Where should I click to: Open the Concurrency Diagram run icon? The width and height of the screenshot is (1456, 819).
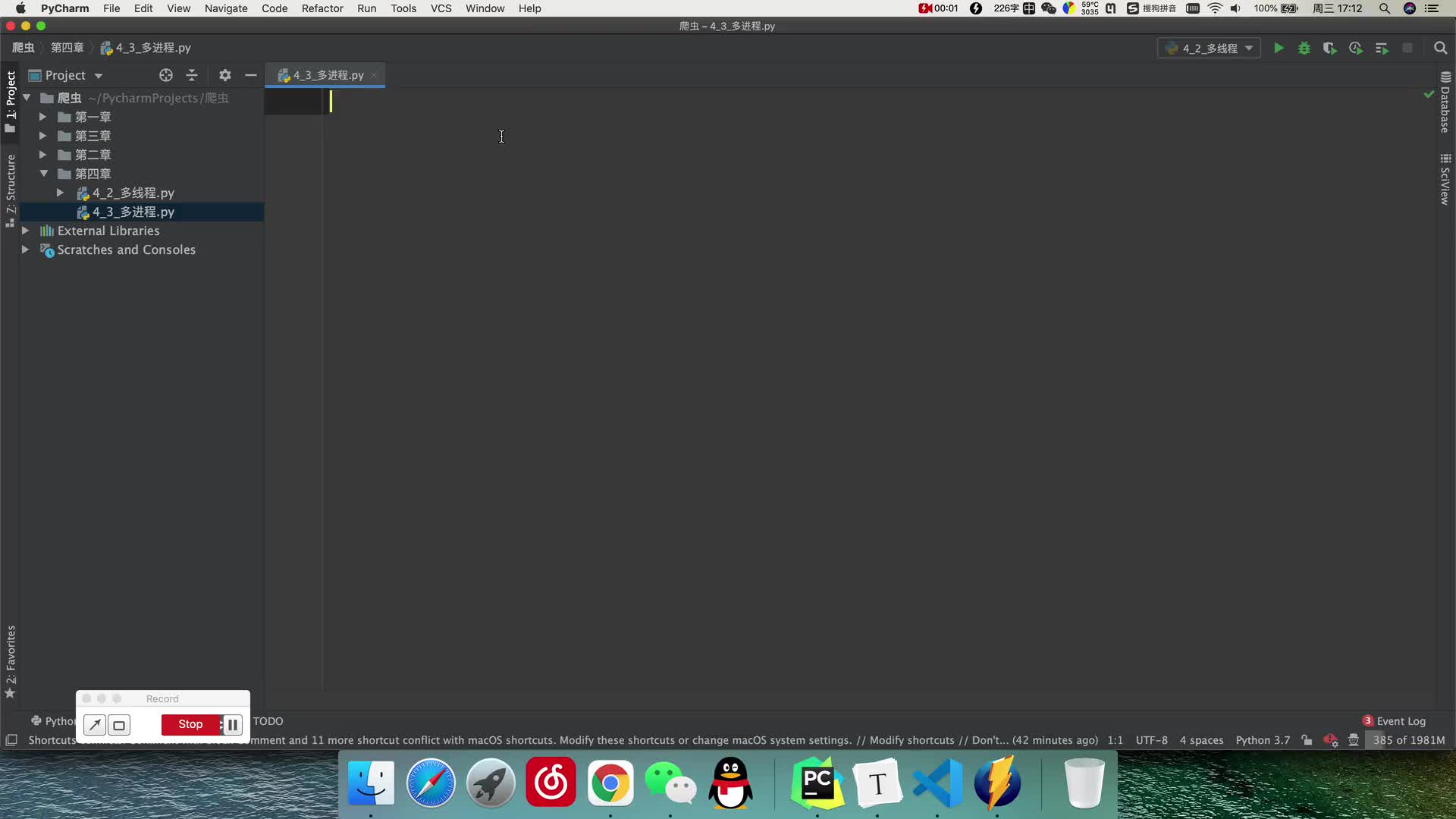(1382, 49)
